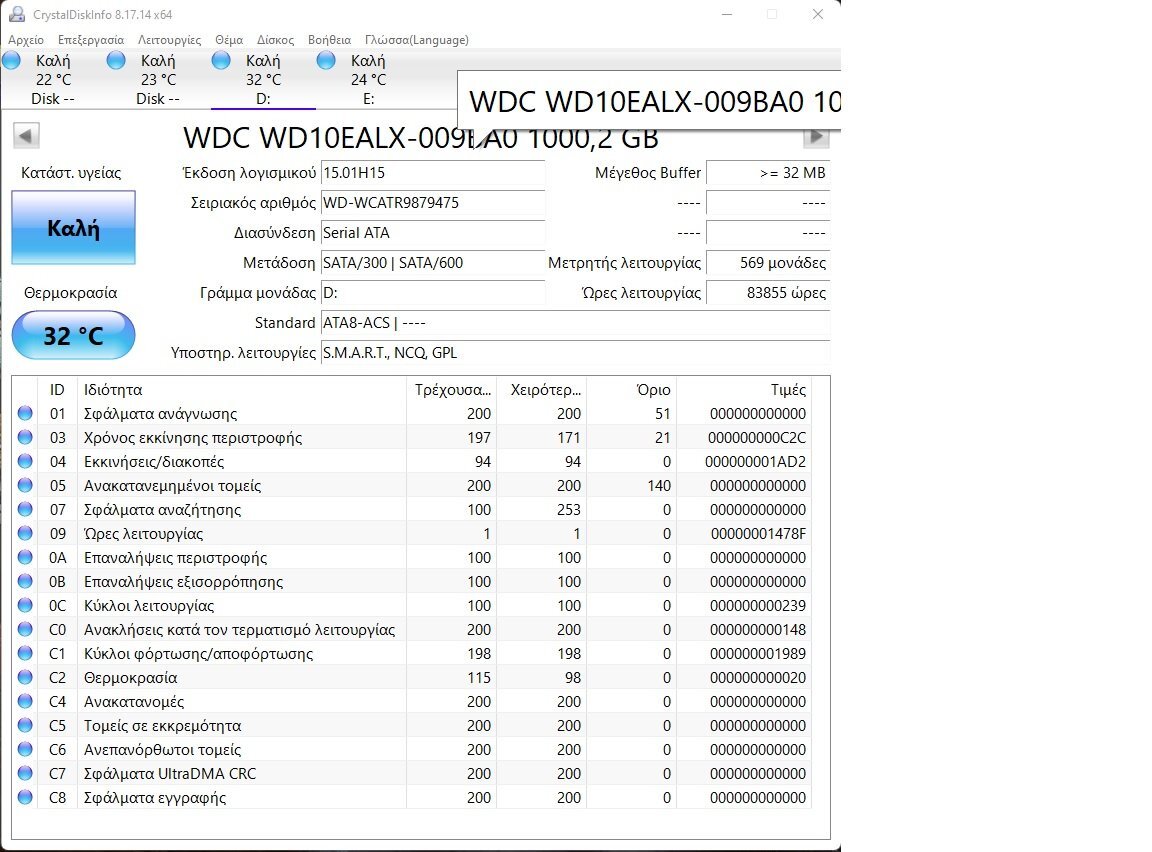This screenshot has width=1152, height=852.
Task: Click status icon of attribute 0B row
Action: [25, 582]
